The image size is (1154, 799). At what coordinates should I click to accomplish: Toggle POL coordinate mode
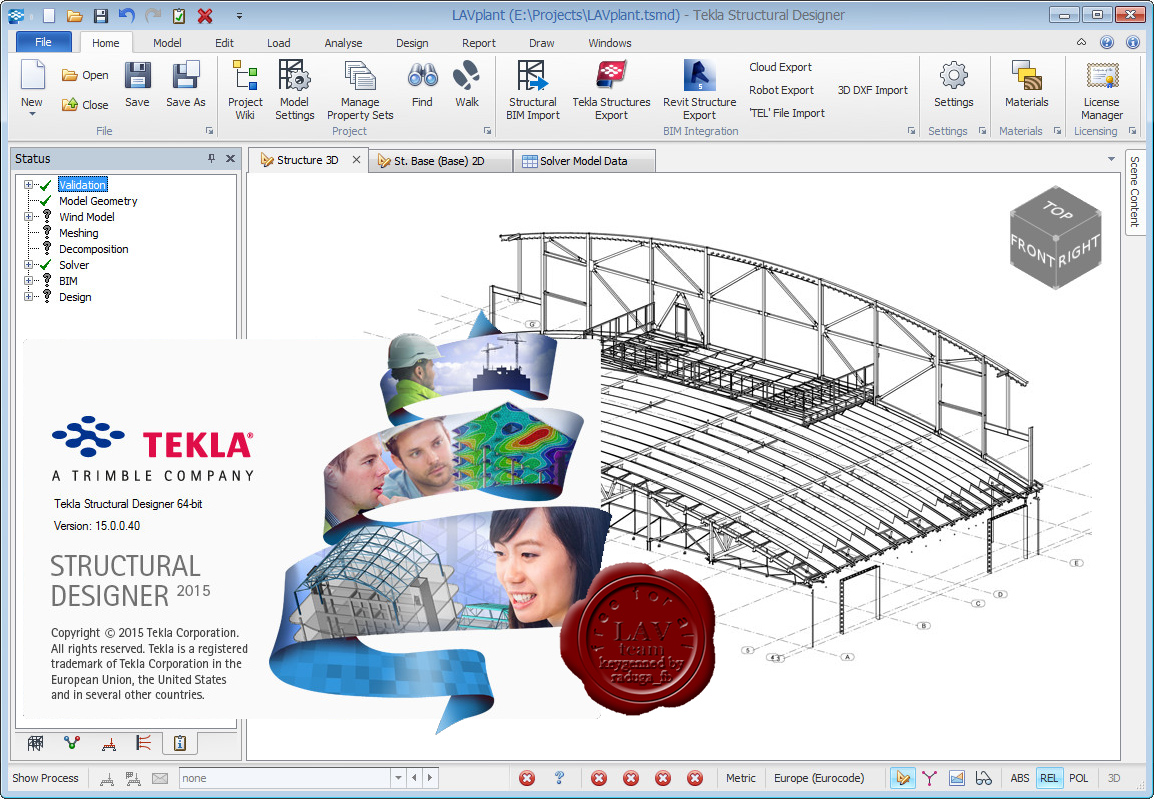(x=1078, y=778)
